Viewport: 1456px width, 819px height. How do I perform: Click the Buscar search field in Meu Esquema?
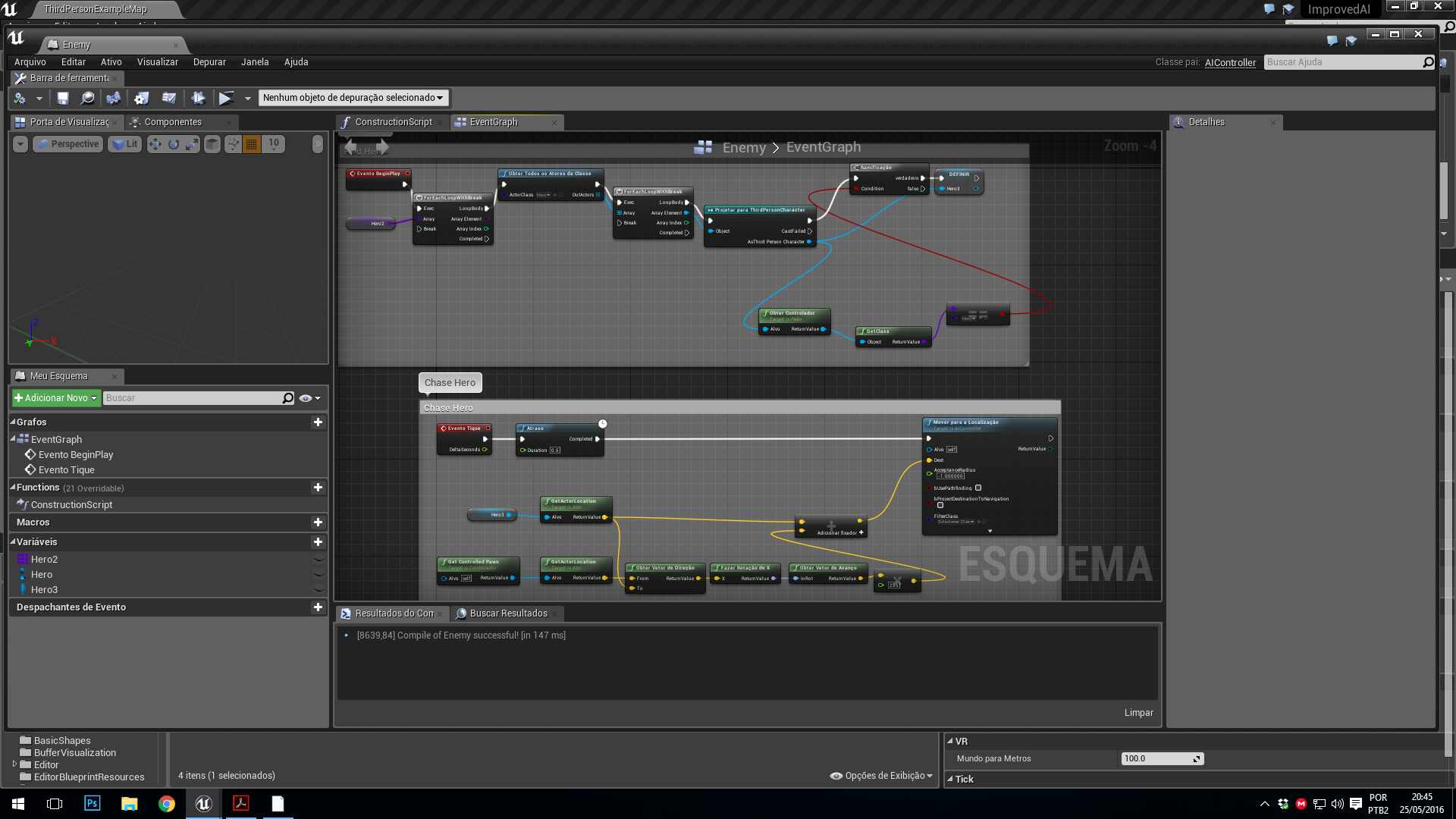click(192, 398)
